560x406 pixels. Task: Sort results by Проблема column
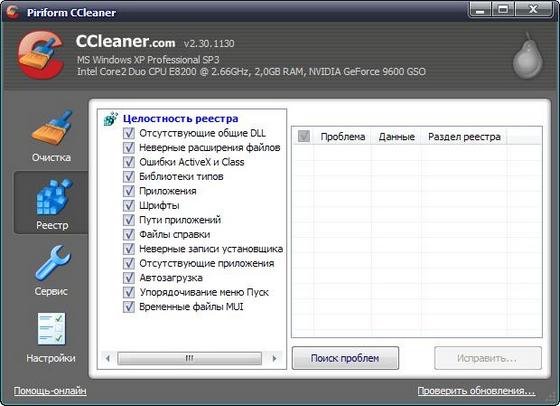pyautogui.click(x=342, y=136)
